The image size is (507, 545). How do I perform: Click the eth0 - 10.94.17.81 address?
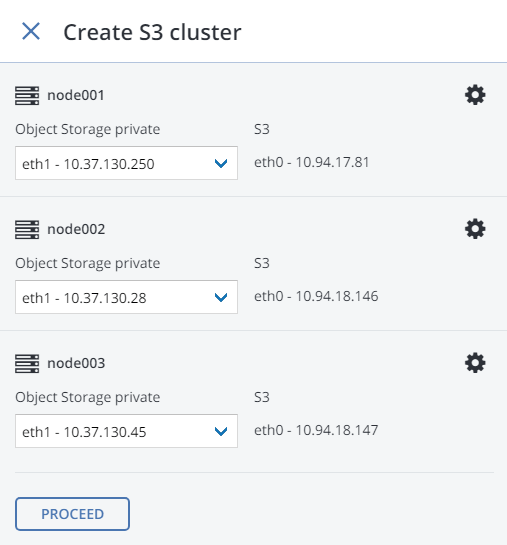coord(311,162)
